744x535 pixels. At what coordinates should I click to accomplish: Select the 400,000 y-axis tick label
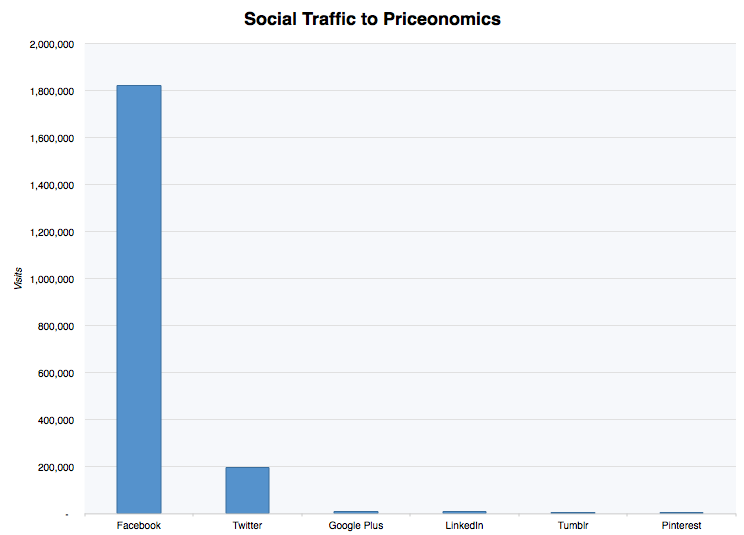pyautogui.click(x=54, y=420)
